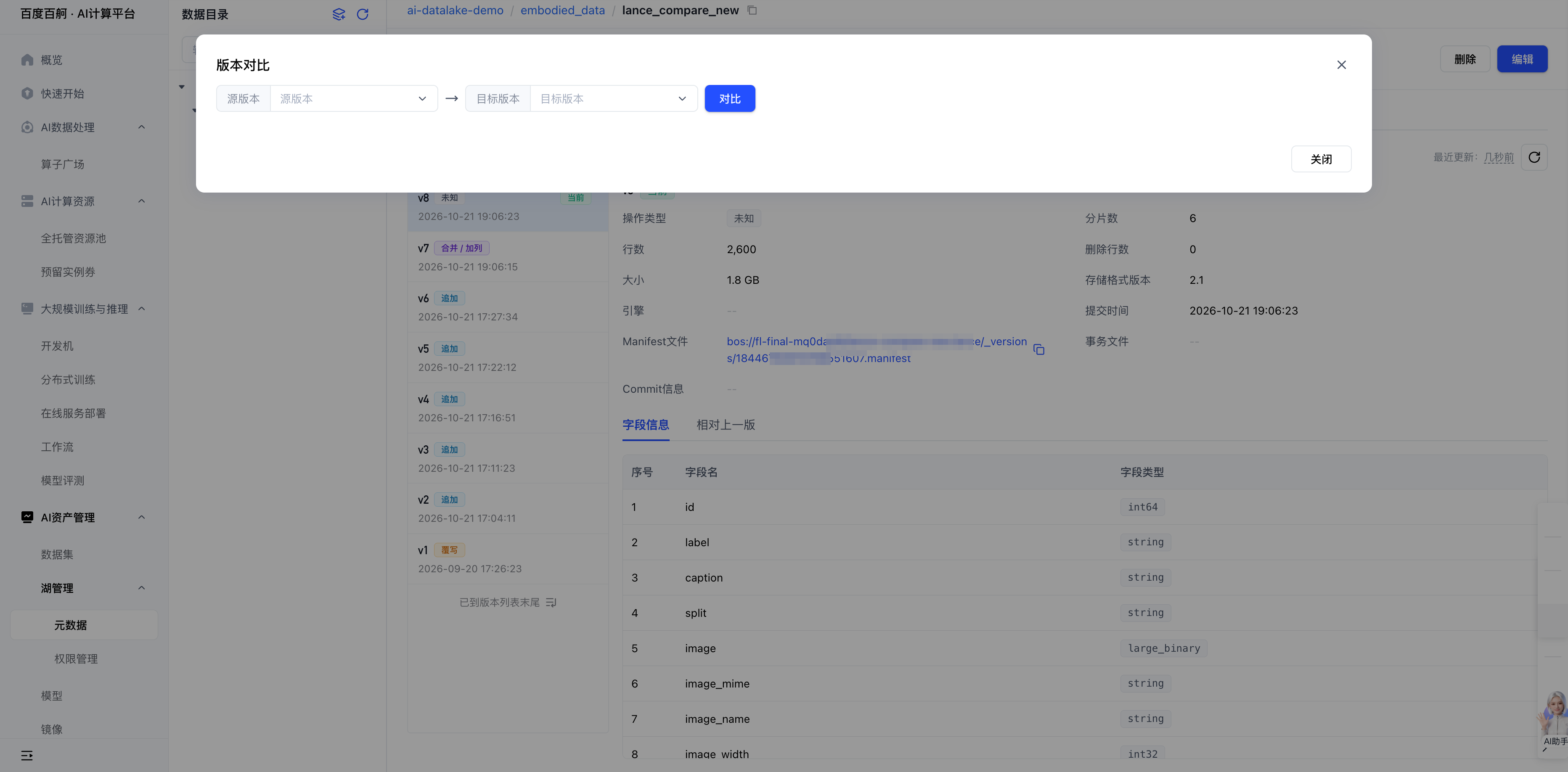Click the 编辑 edit button

[1522, 59]
